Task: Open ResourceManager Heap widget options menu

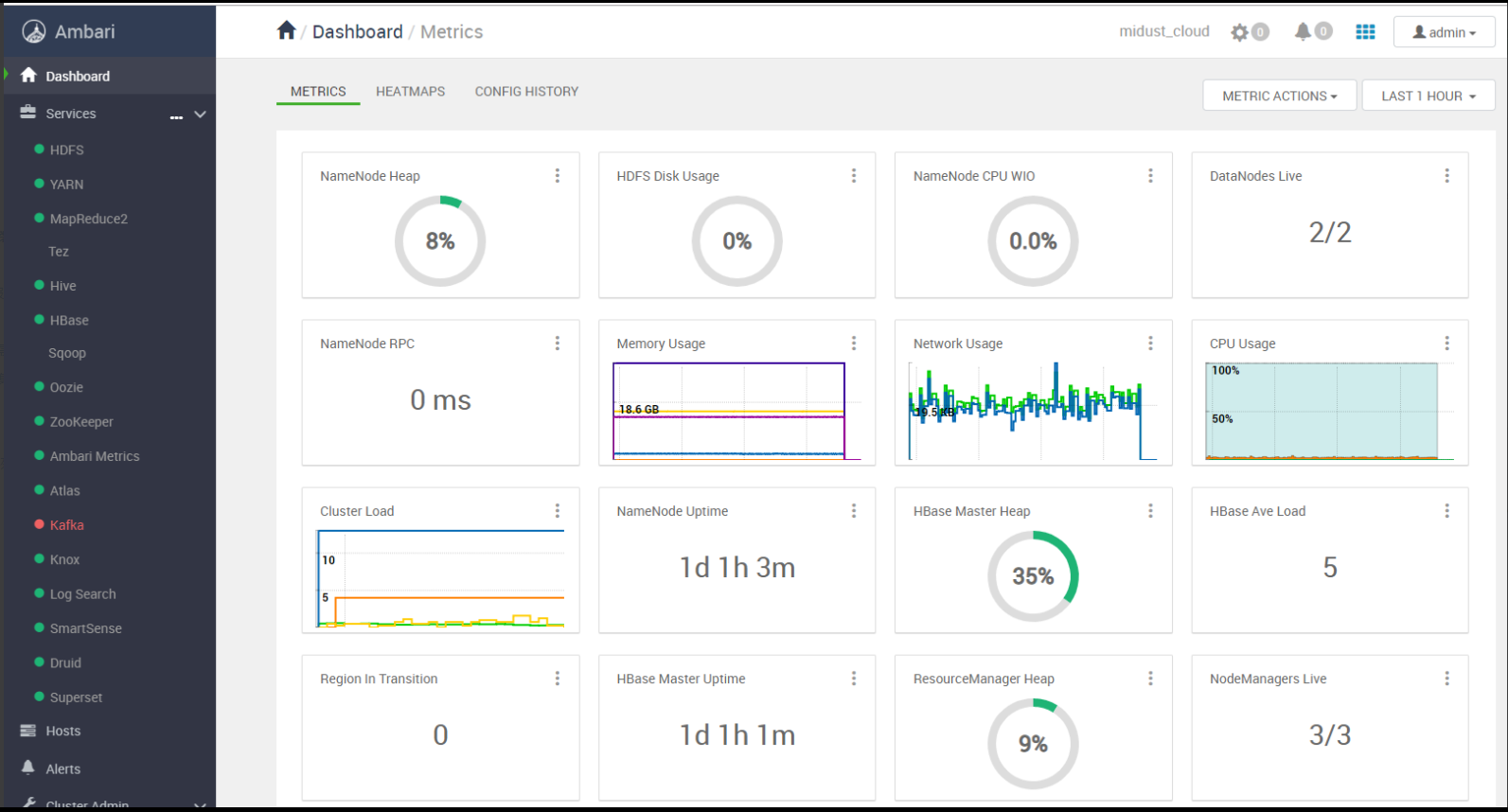Action: 1150,679
